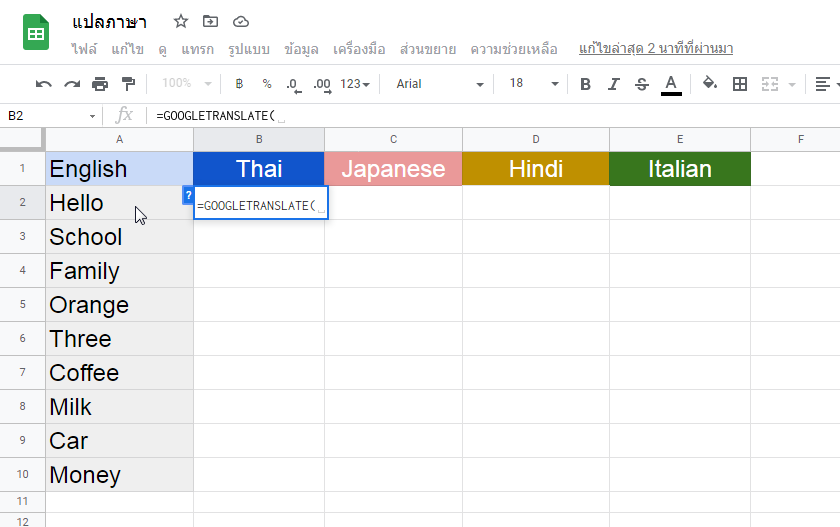The image size is (840, 527).
Task: Select the Japanese header cell
Action: [393, 169]
